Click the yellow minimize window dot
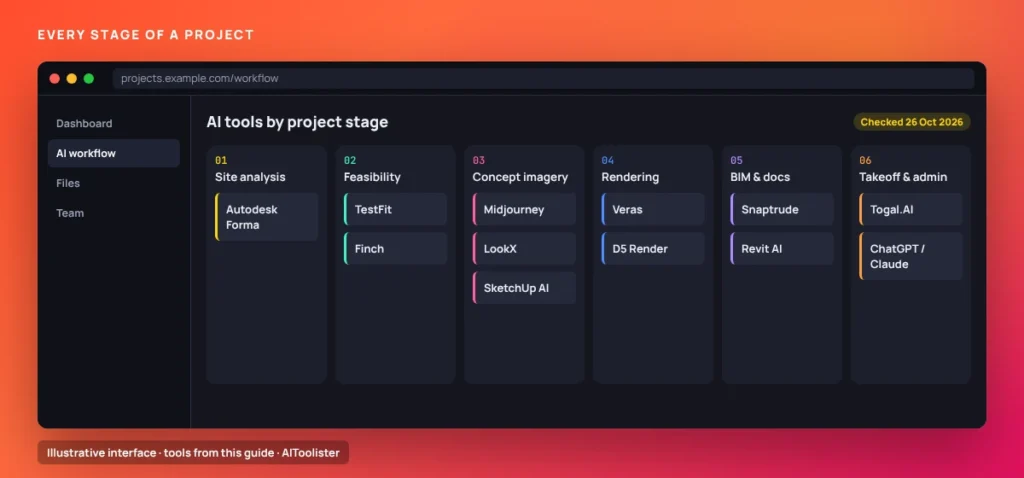The height and width of the screenshot is (478, 1024). click(x=72, y=78)
